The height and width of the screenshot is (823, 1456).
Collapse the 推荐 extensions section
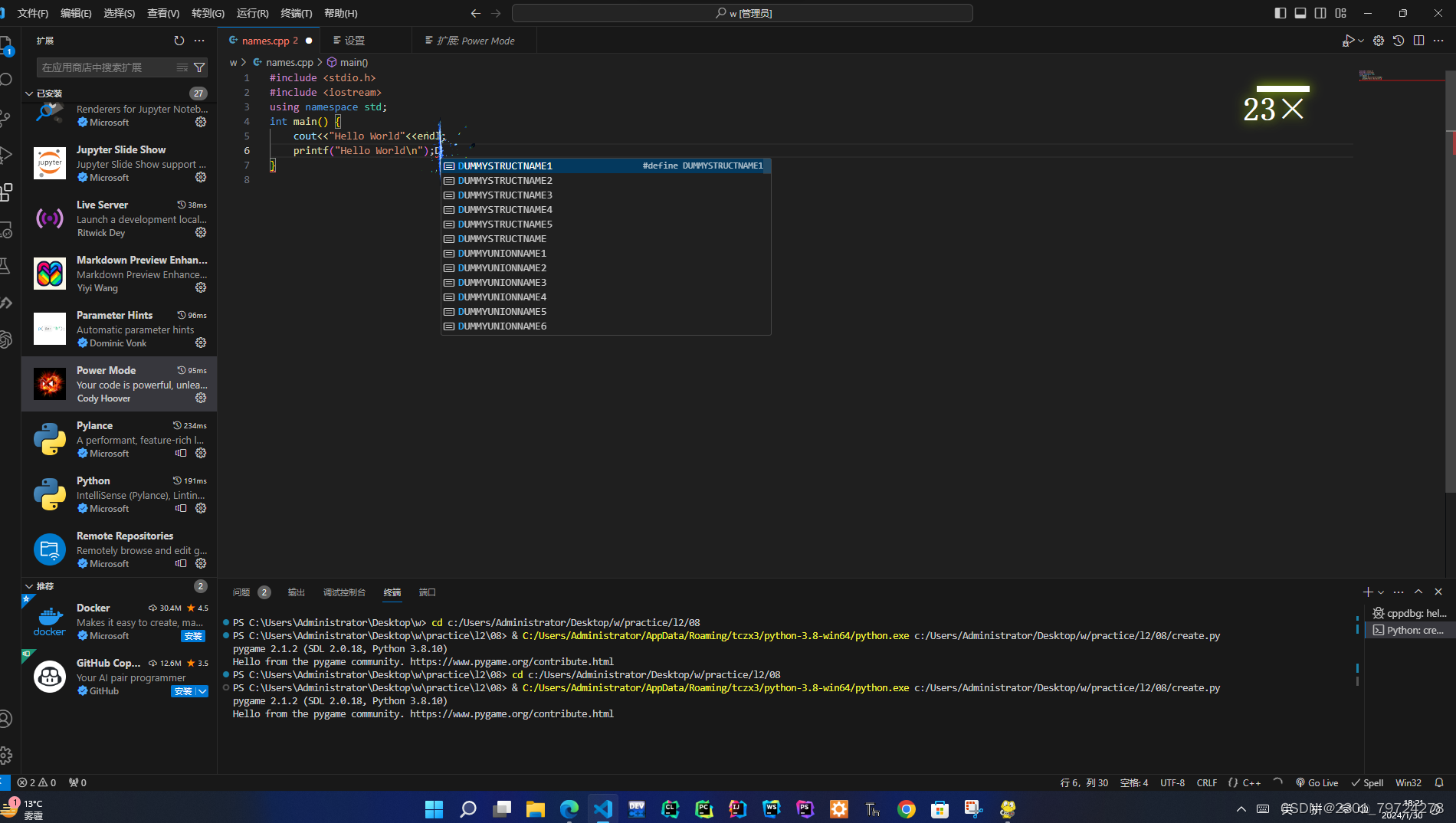click(29, 586)
